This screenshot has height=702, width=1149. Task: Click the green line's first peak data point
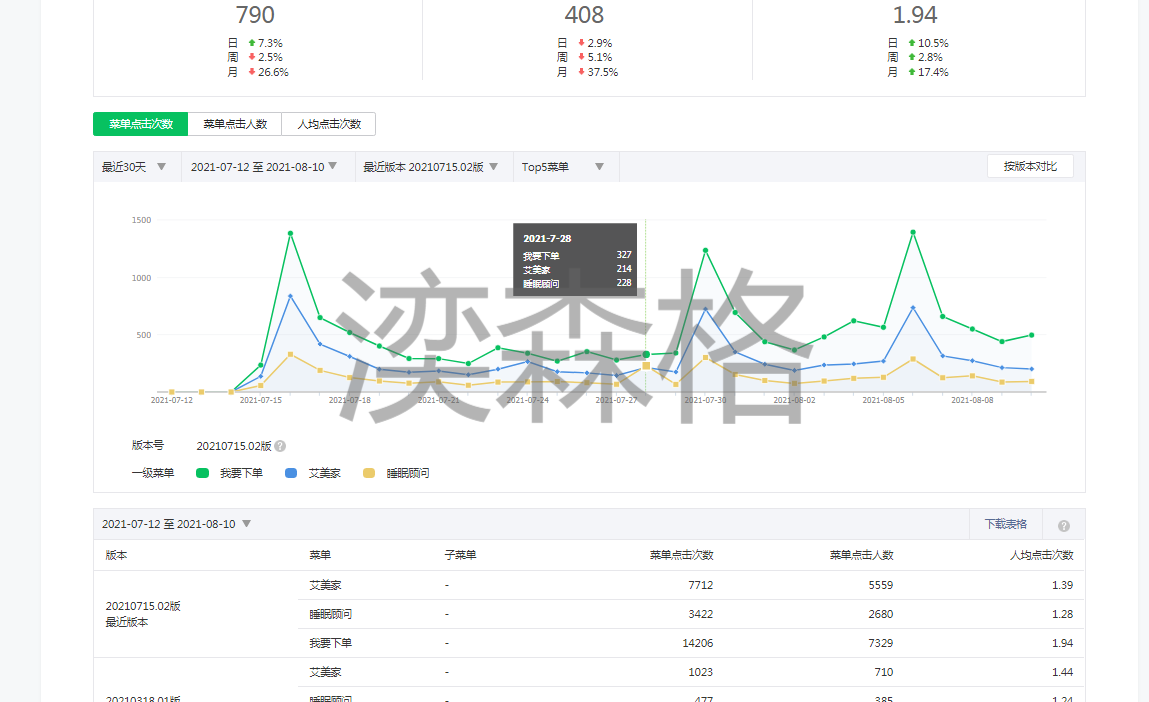click(290, 234)
